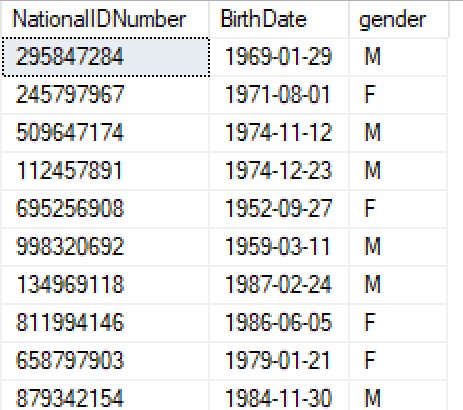Viewport: 463px width, 410px height.
Task: Select cell with ID 295847284
Action: coord(106,57)
